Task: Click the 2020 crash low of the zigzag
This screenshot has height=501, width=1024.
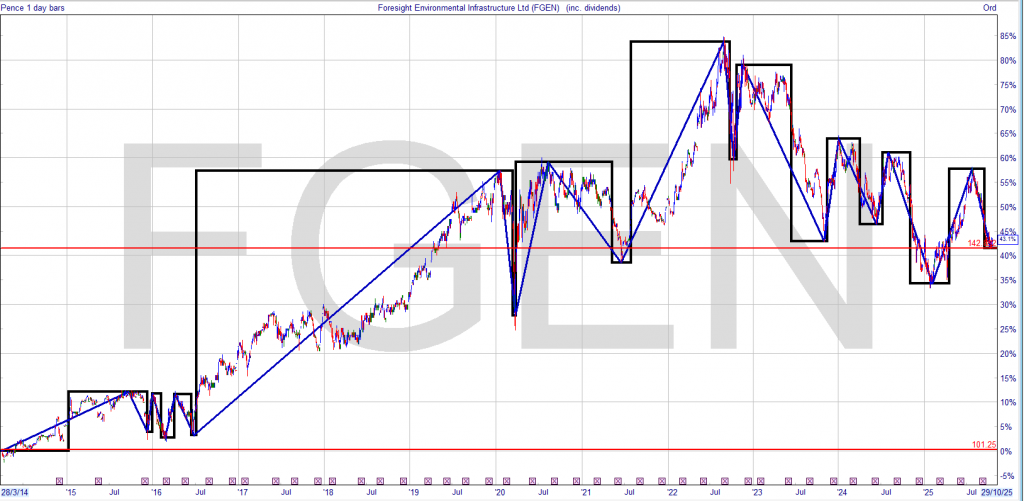Action: [514, 315]
